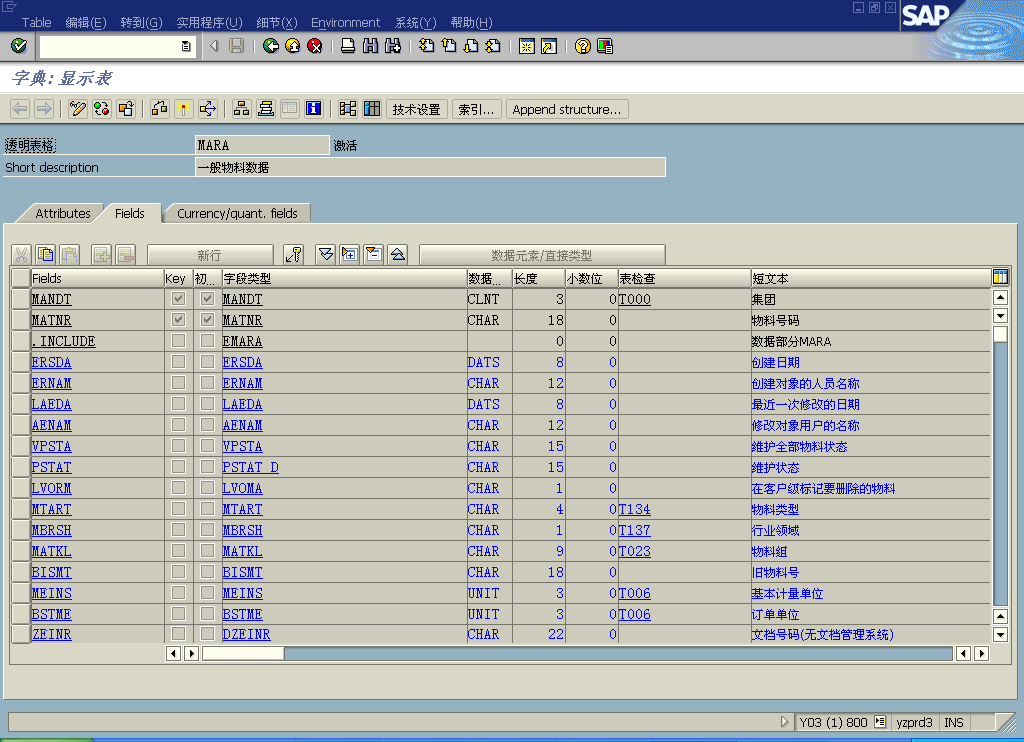The image size is (1024, 742).
Task: Select the row selector for ERNAM
Action: coord(21,383)
